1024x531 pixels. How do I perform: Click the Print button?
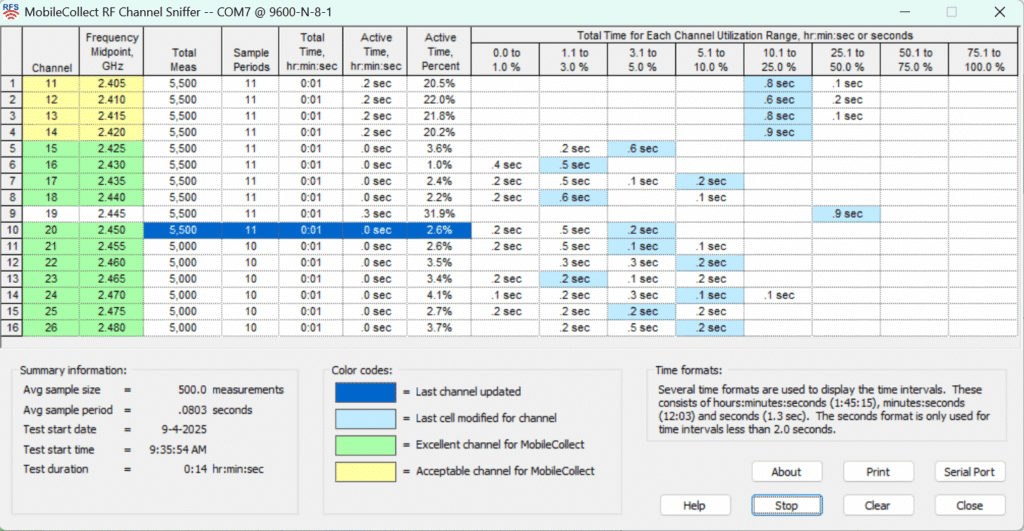point(877,472)
